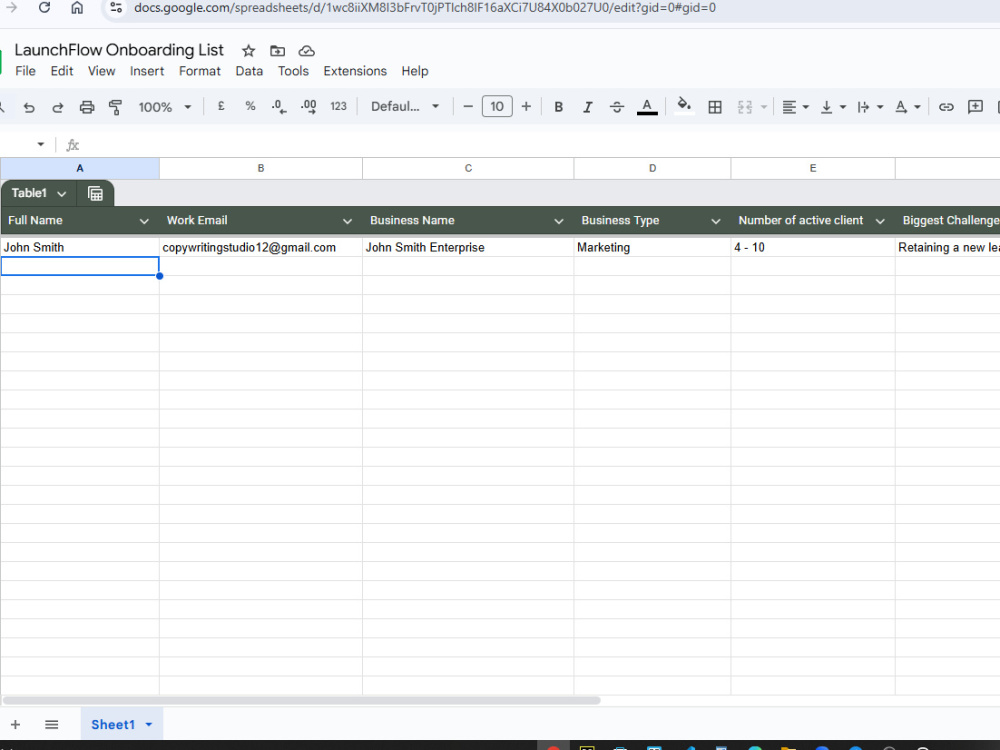Viewport: 1000px width, 750px height.
Task: Toggle italic formatting
Action: click(x=587, y=107)
